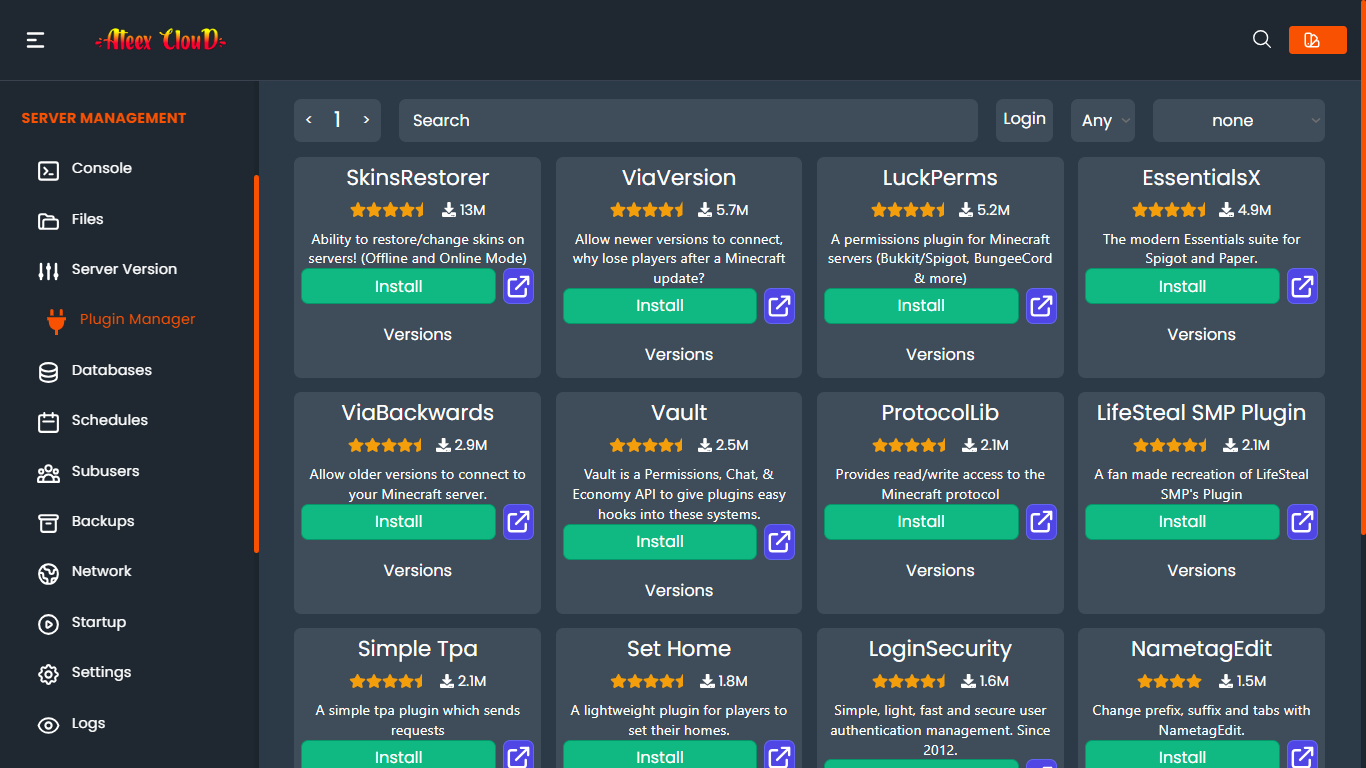Expand the 'Any' filter dropdown

1102,119
